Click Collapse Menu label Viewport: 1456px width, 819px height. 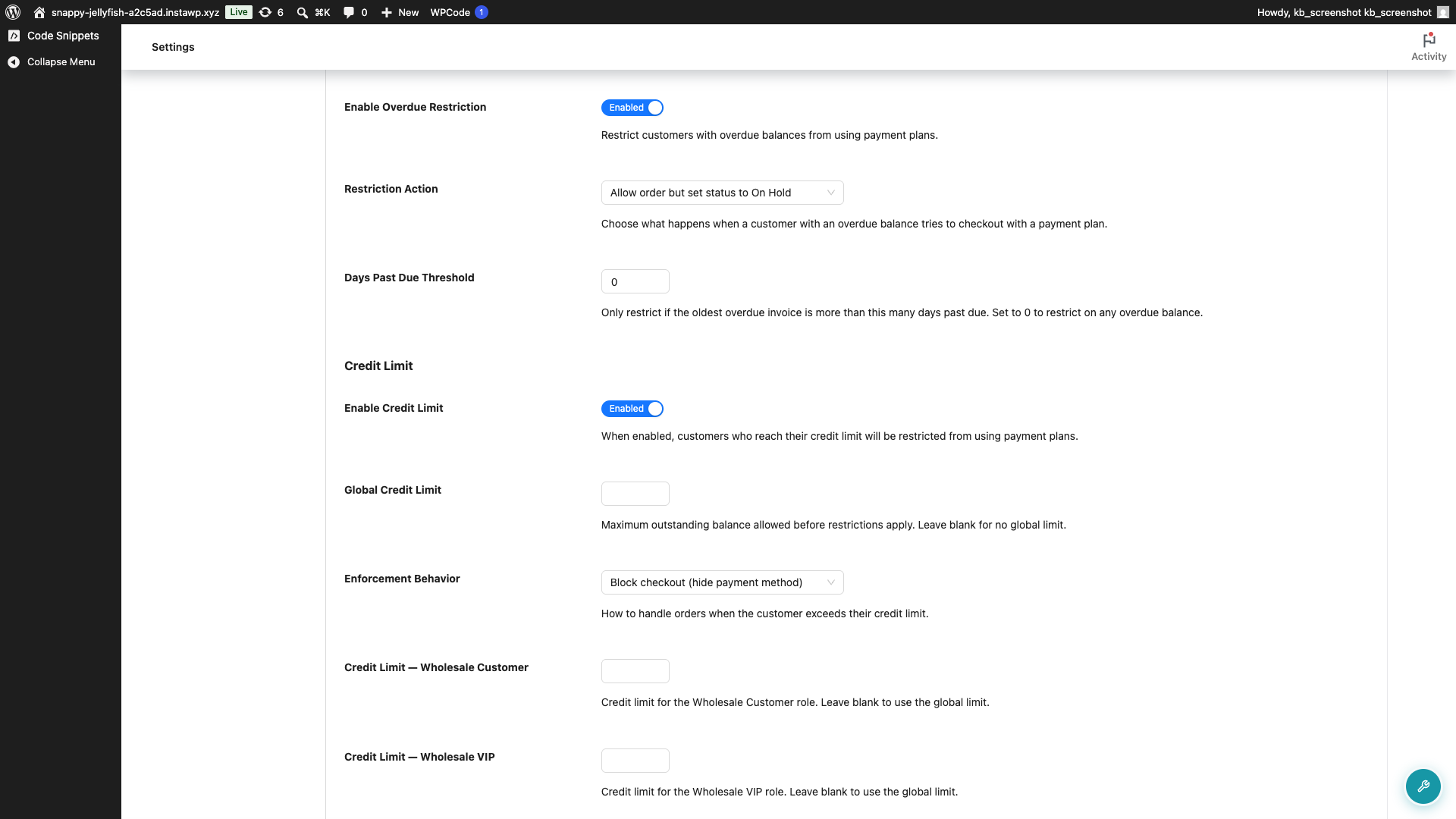[61, 62]
